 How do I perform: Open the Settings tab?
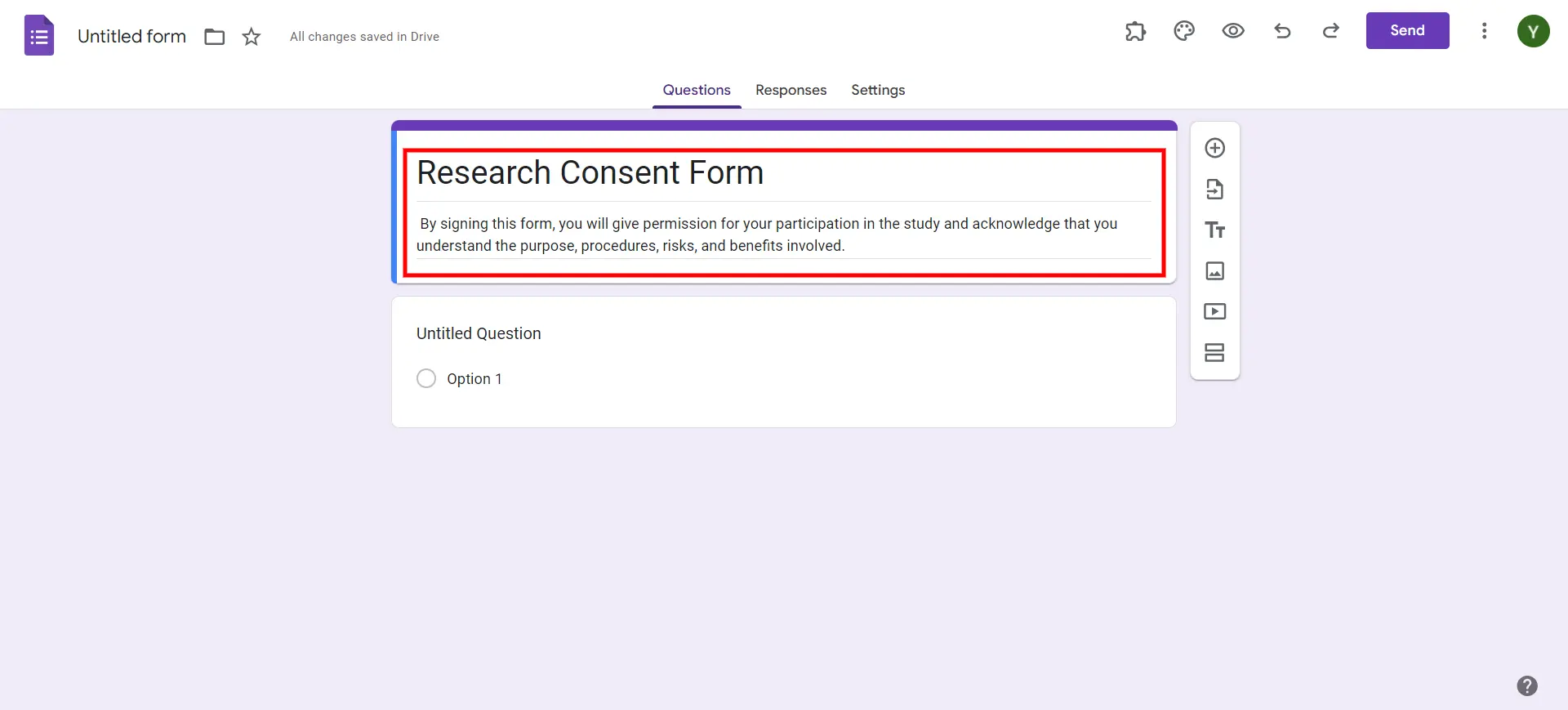[x=878, y=90]
